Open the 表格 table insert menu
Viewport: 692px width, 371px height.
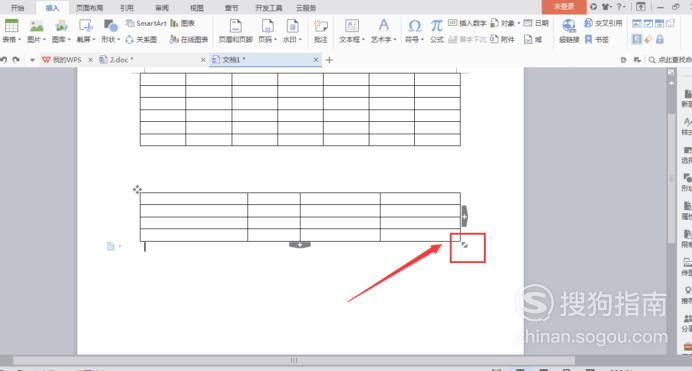point(11,31)
